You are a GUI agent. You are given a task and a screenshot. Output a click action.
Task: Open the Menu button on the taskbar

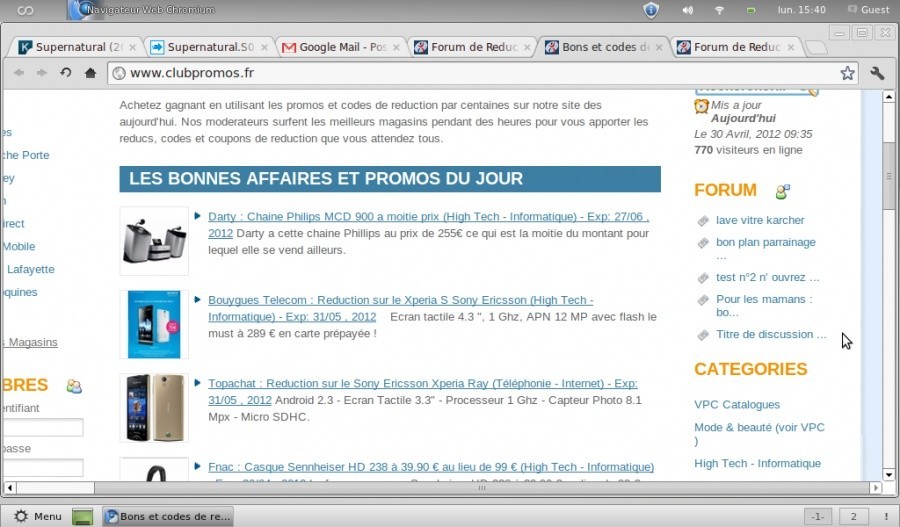37,517
